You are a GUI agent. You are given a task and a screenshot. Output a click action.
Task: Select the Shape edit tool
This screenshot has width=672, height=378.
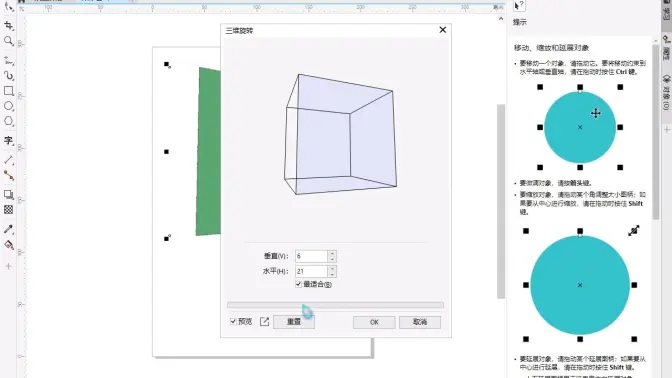click(x=9, y=6)
